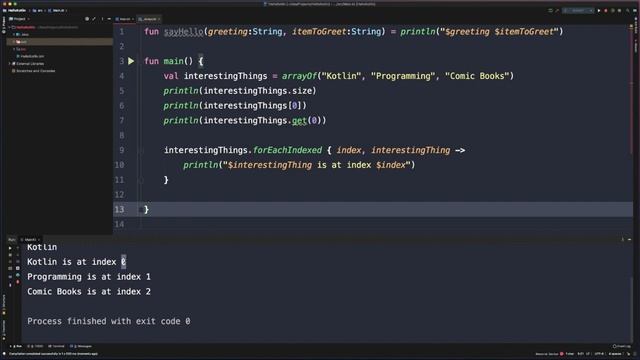Click the rerun arrow in the Run panel sidebar
This screenshot has width=640, height=360.
10,248
